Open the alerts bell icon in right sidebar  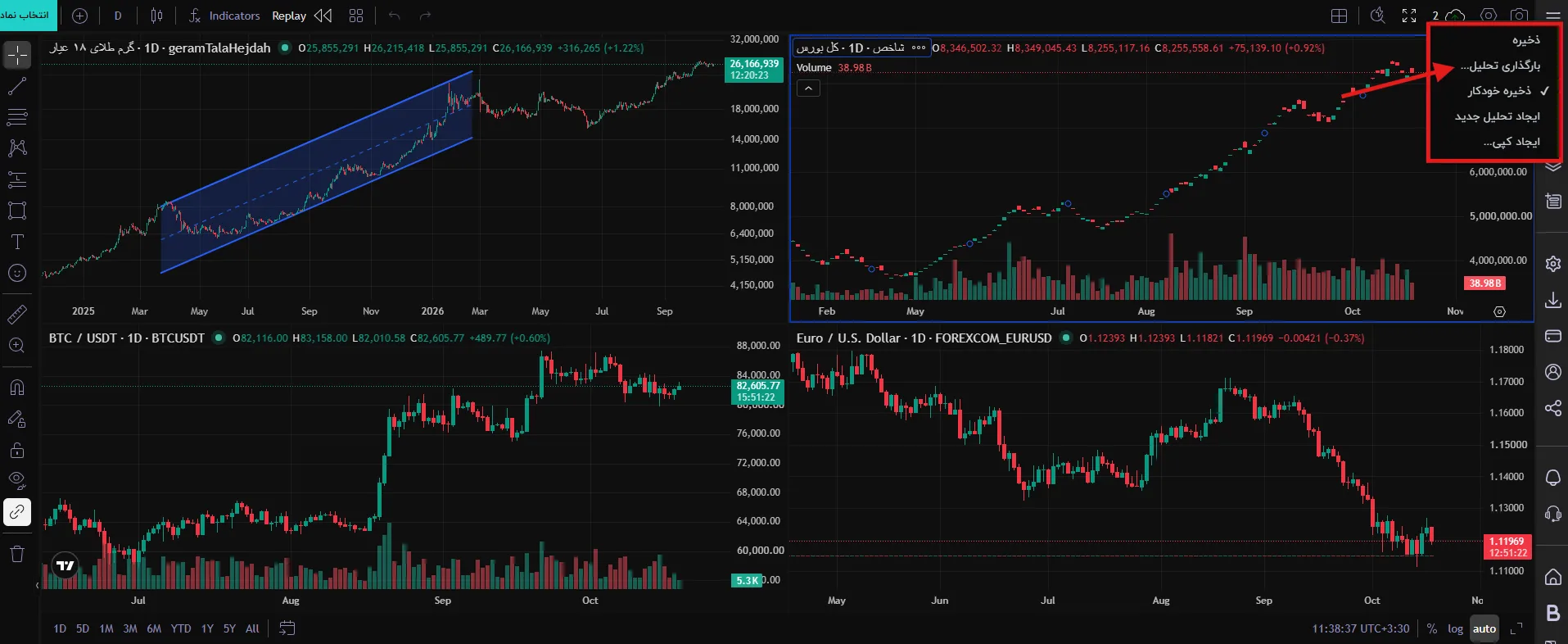click(1552, 478)
